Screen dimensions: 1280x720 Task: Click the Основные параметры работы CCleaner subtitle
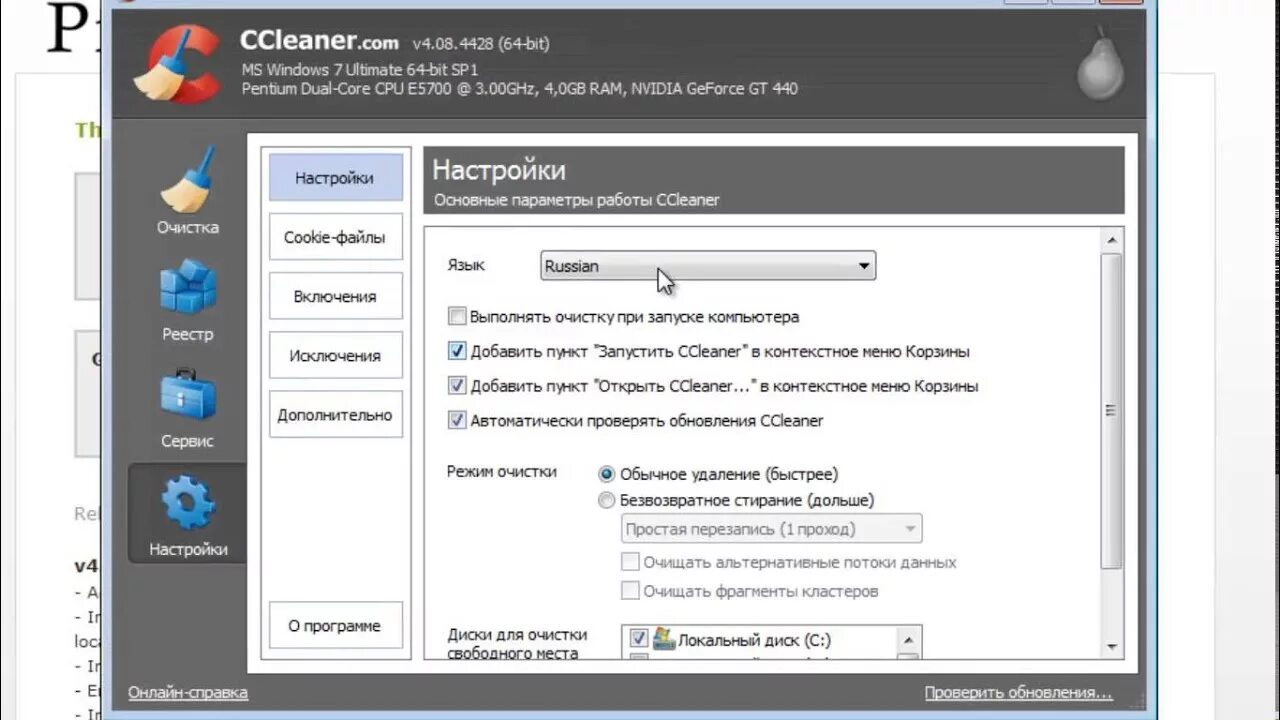coord(577,200)
